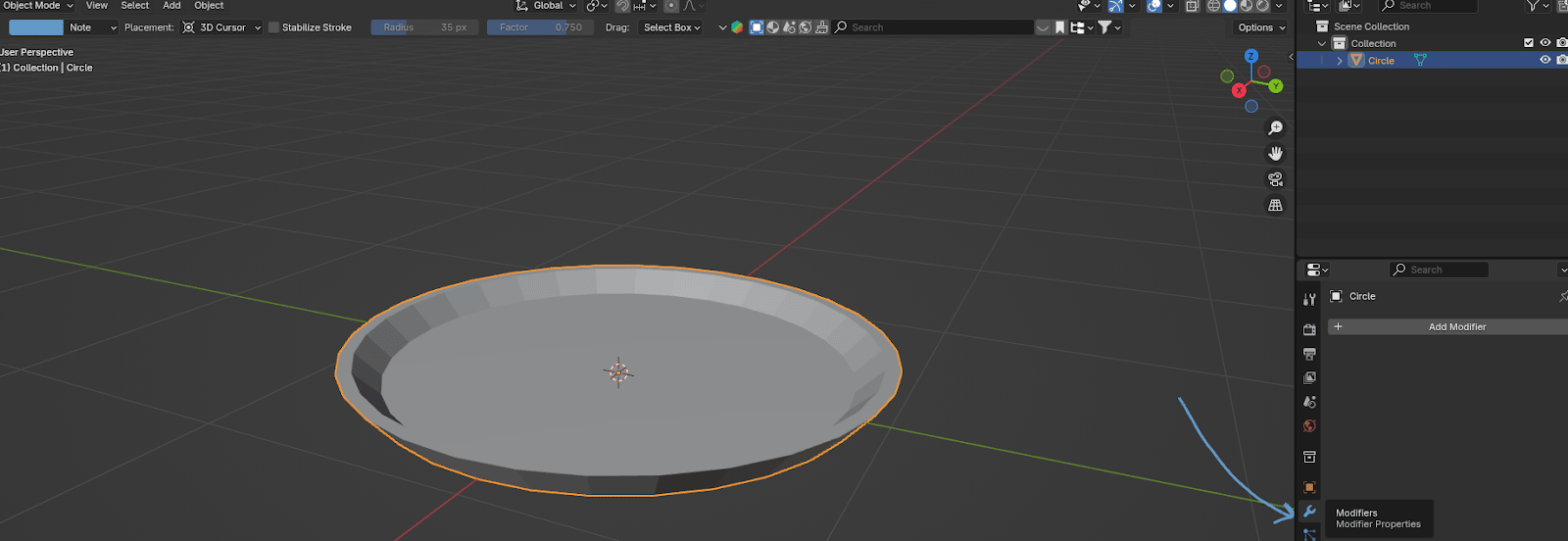The width and height of the screenshot is (1568, 541).
Task: Open the Add menu
Action: [x=171, y=6]
